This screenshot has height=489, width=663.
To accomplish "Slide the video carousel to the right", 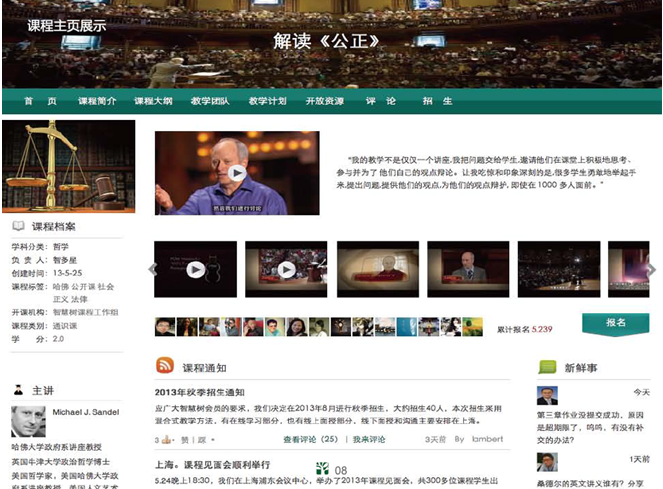I will tap(652, 269).
